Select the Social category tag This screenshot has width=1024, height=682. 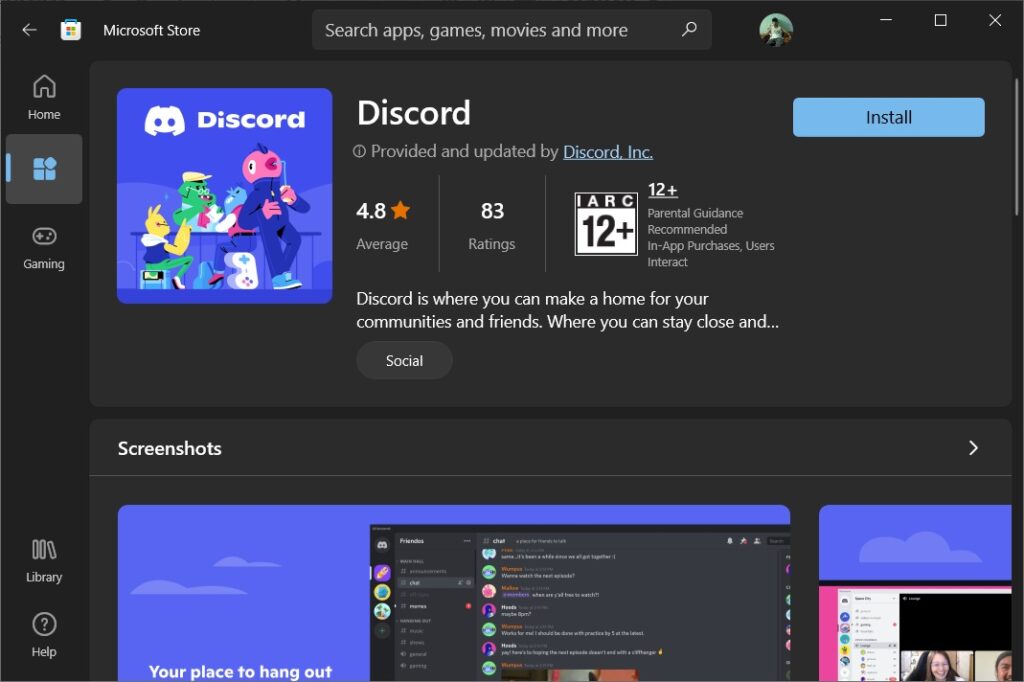tap(404, 360)
